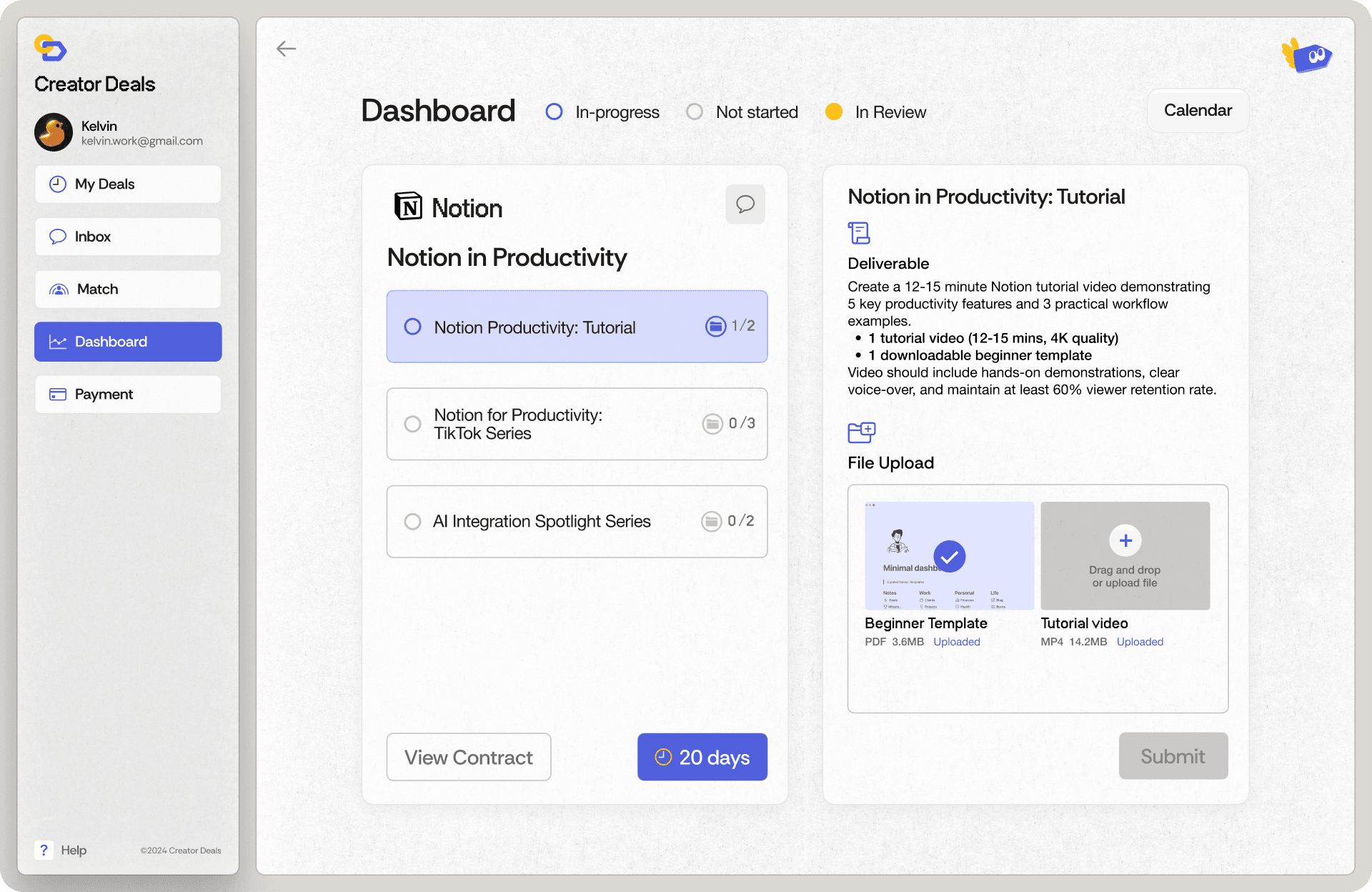Go to Inbox in sidebar
This screenshot has height=892, width=1372.
pyautogui.click(x=128, y=237)
